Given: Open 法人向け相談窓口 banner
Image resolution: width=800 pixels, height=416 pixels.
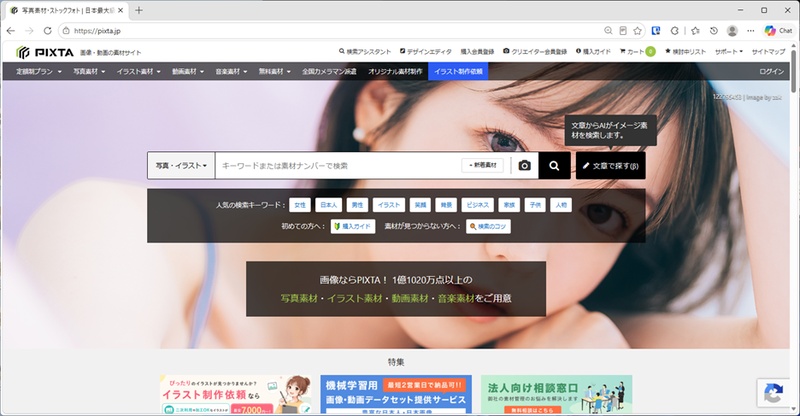Looking at the screenshot, I should 557,395.
